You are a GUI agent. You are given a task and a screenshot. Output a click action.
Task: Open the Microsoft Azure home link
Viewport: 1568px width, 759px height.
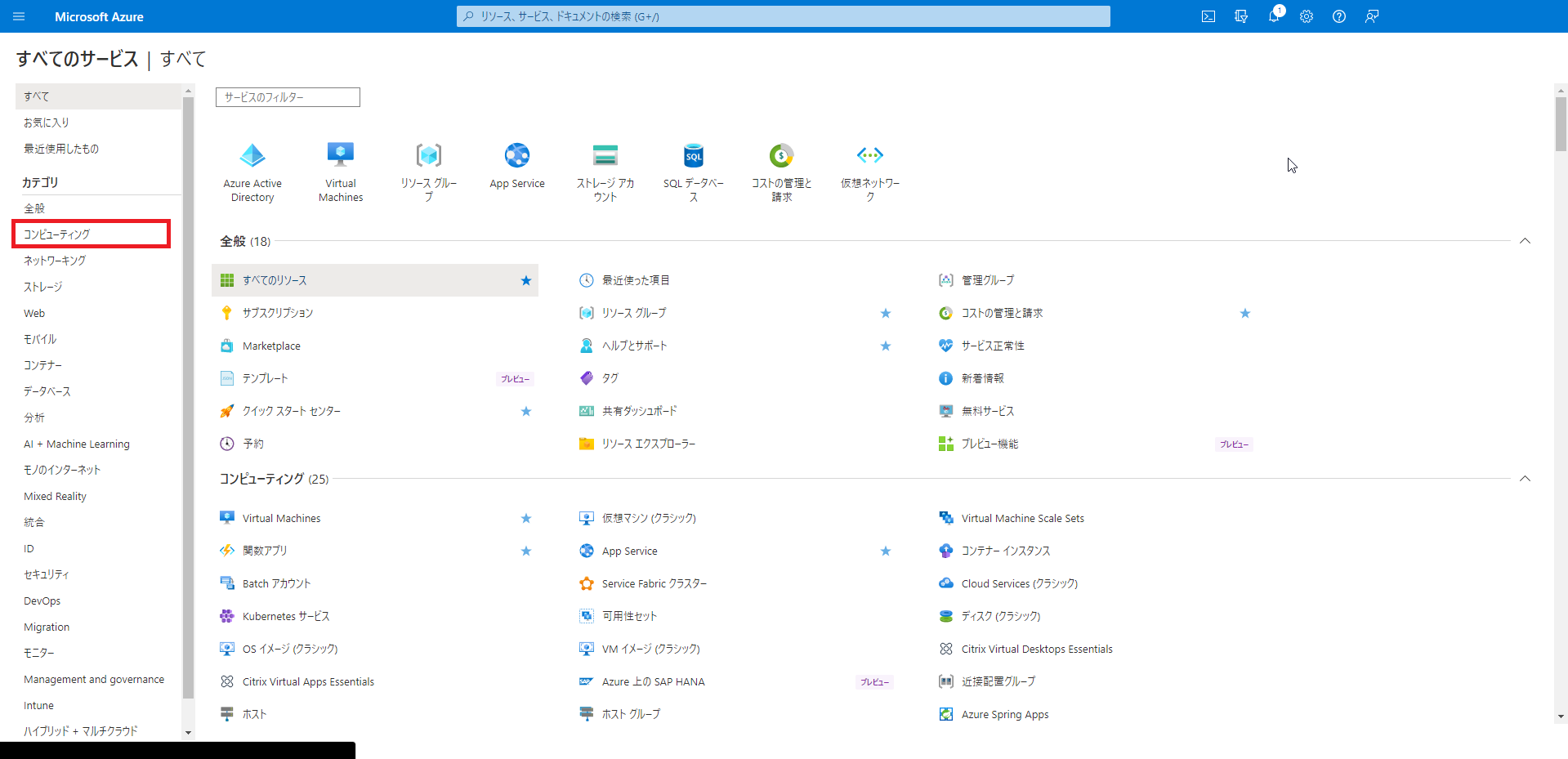coord(99,16)
